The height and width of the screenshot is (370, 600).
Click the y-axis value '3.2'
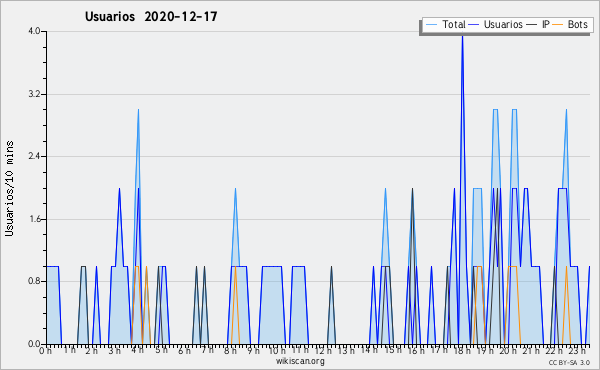[x=35, y=94]
